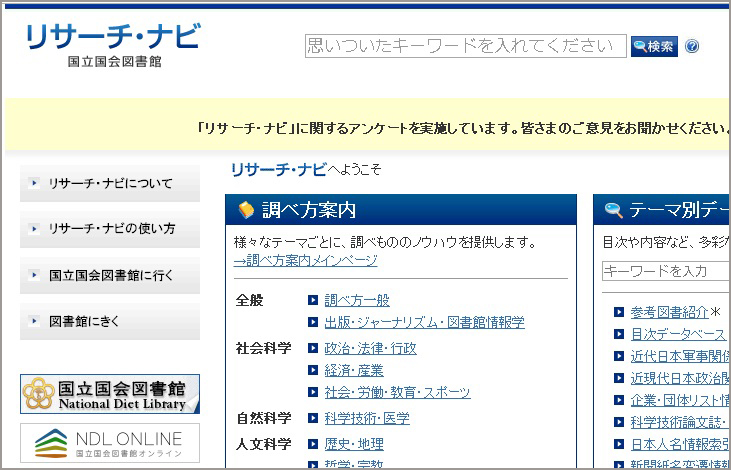Screen dimensions: 731x470
Task: Click arrow bullet next to 政治・法律・行政
Action: point(313,348)
